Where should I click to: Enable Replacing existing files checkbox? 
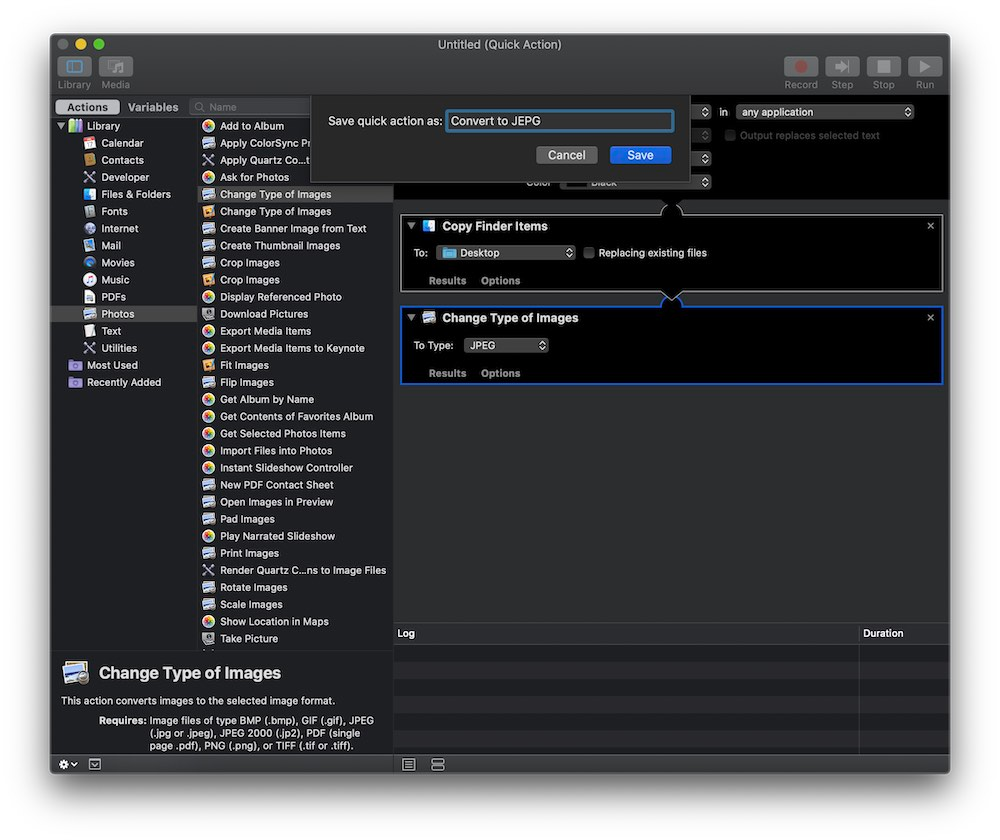589,253
